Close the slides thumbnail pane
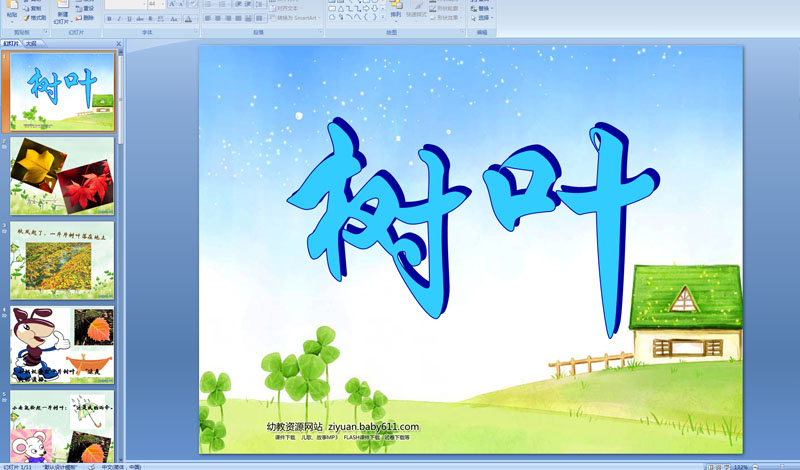The width and height of the screenshot is (800, 470). [119, 43]
